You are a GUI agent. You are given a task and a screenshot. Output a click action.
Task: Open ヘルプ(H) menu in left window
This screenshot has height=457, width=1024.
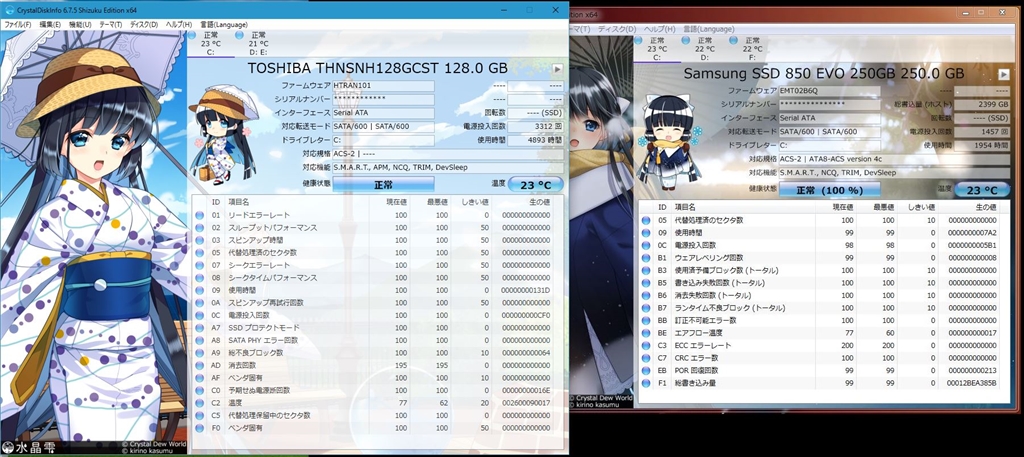[x=178, y=25]
